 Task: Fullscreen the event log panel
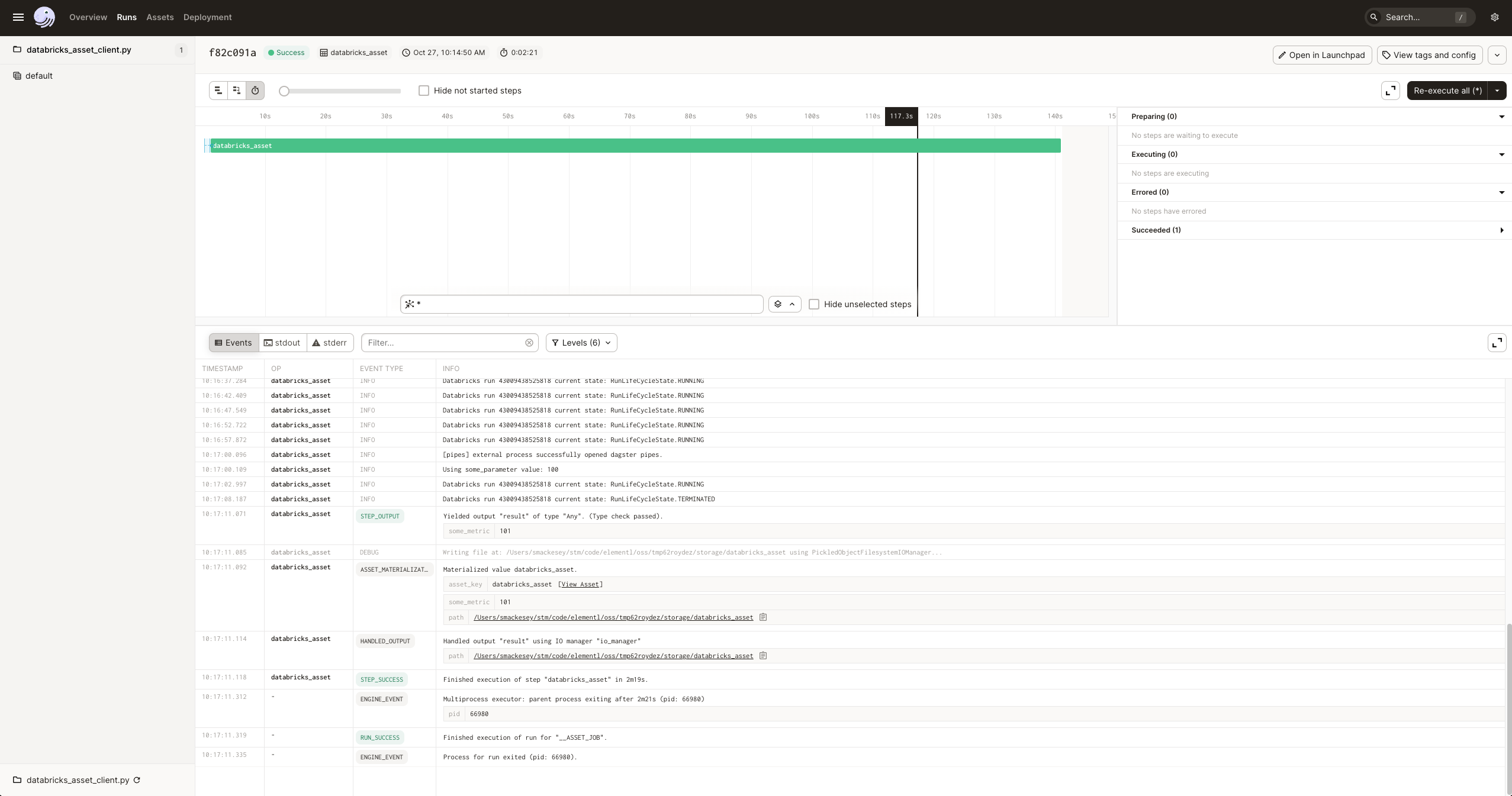coord(1497,342)
